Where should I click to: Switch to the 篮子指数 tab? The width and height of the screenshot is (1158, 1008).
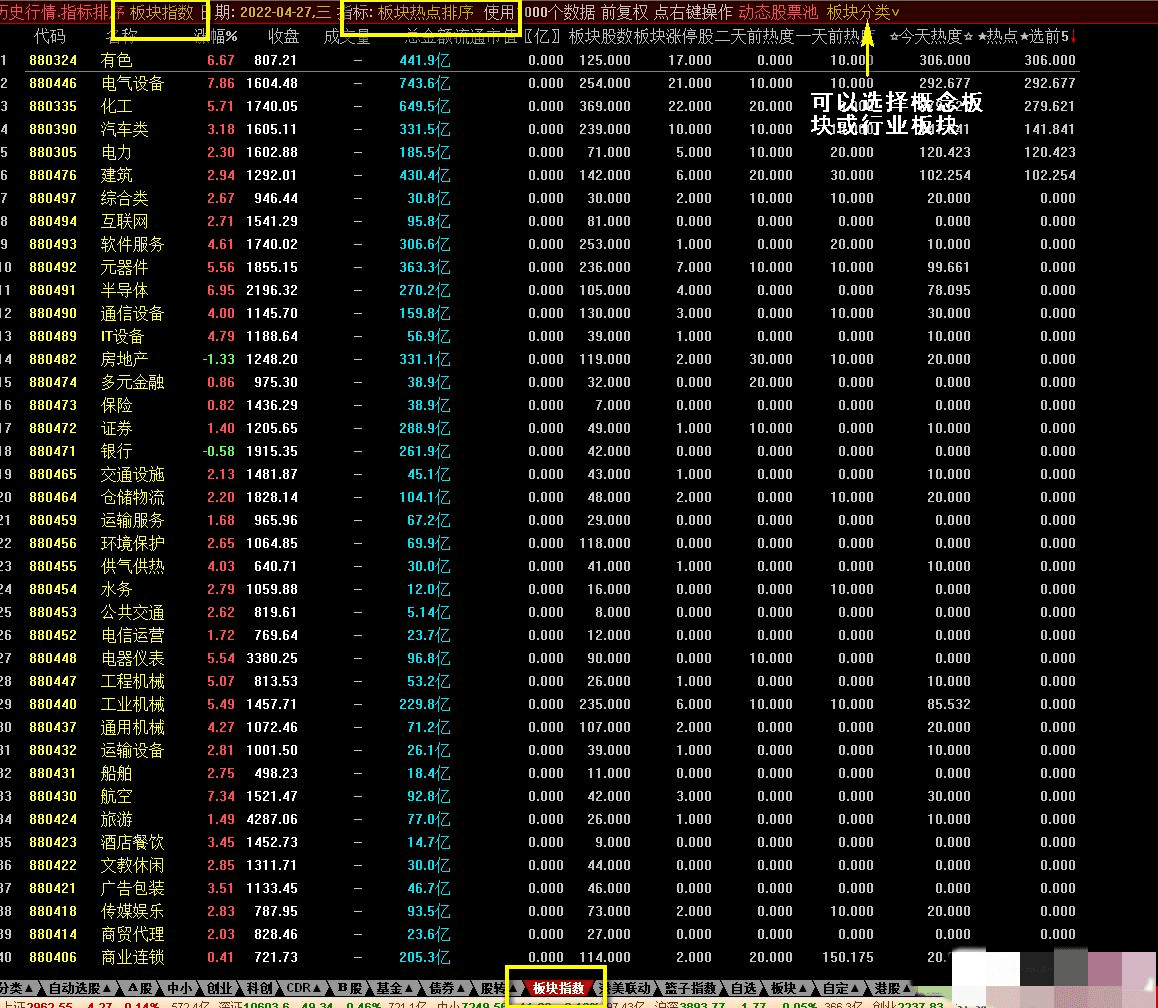tap(690, 988)
